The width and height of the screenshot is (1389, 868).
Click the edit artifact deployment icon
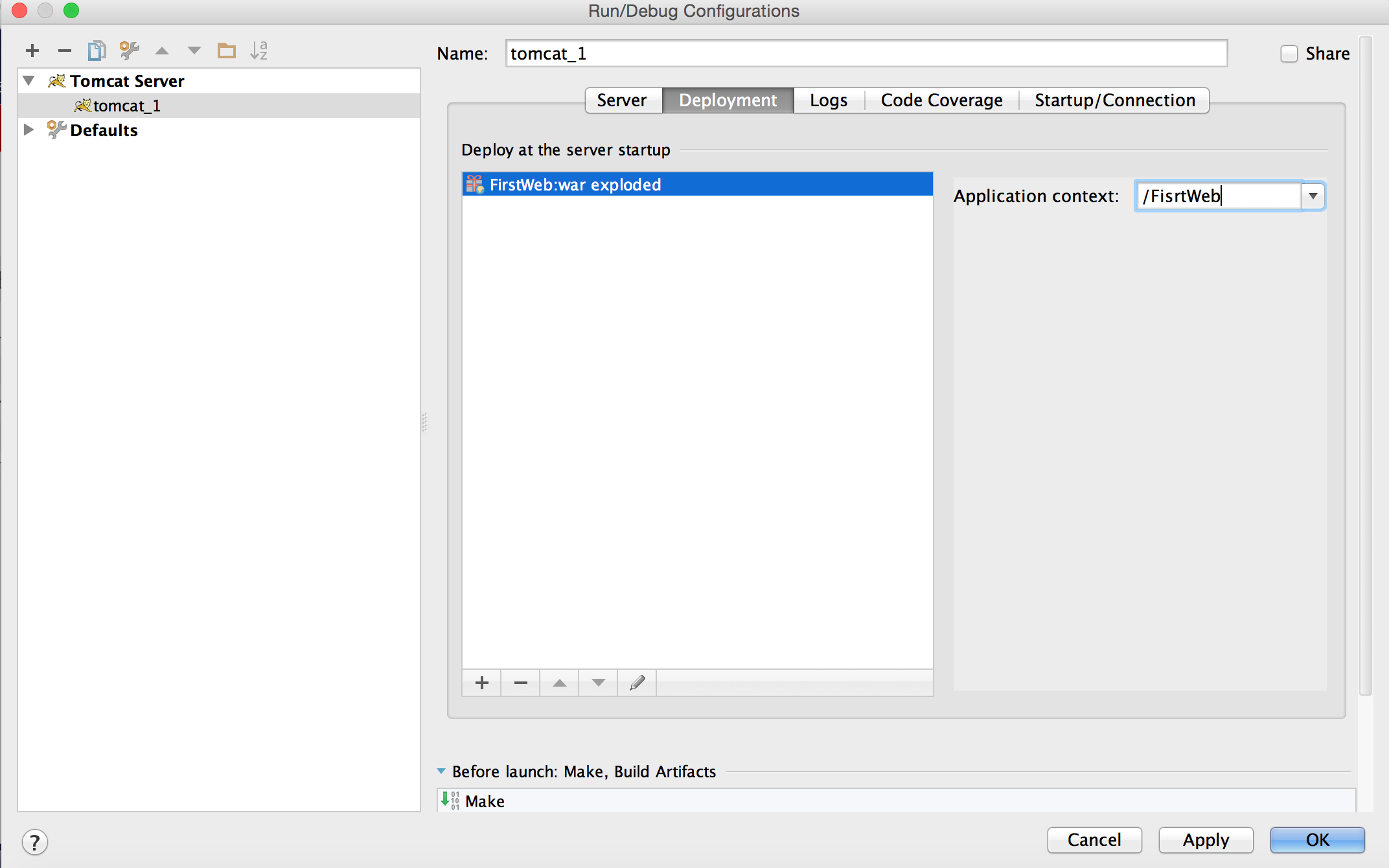637,683
